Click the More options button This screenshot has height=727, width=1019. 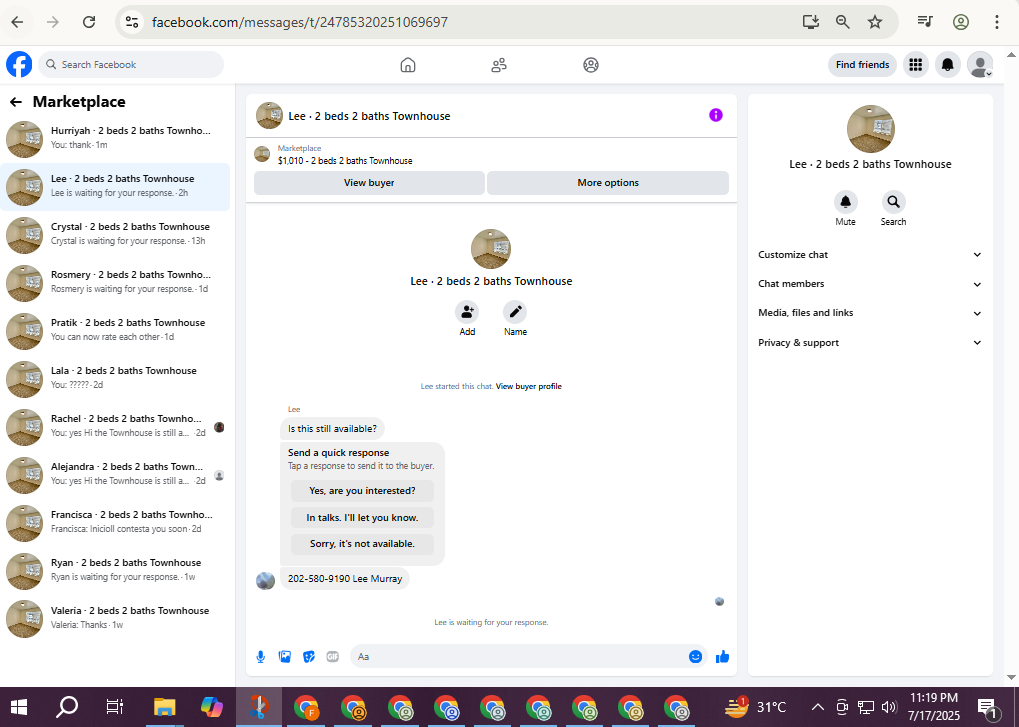608,183
